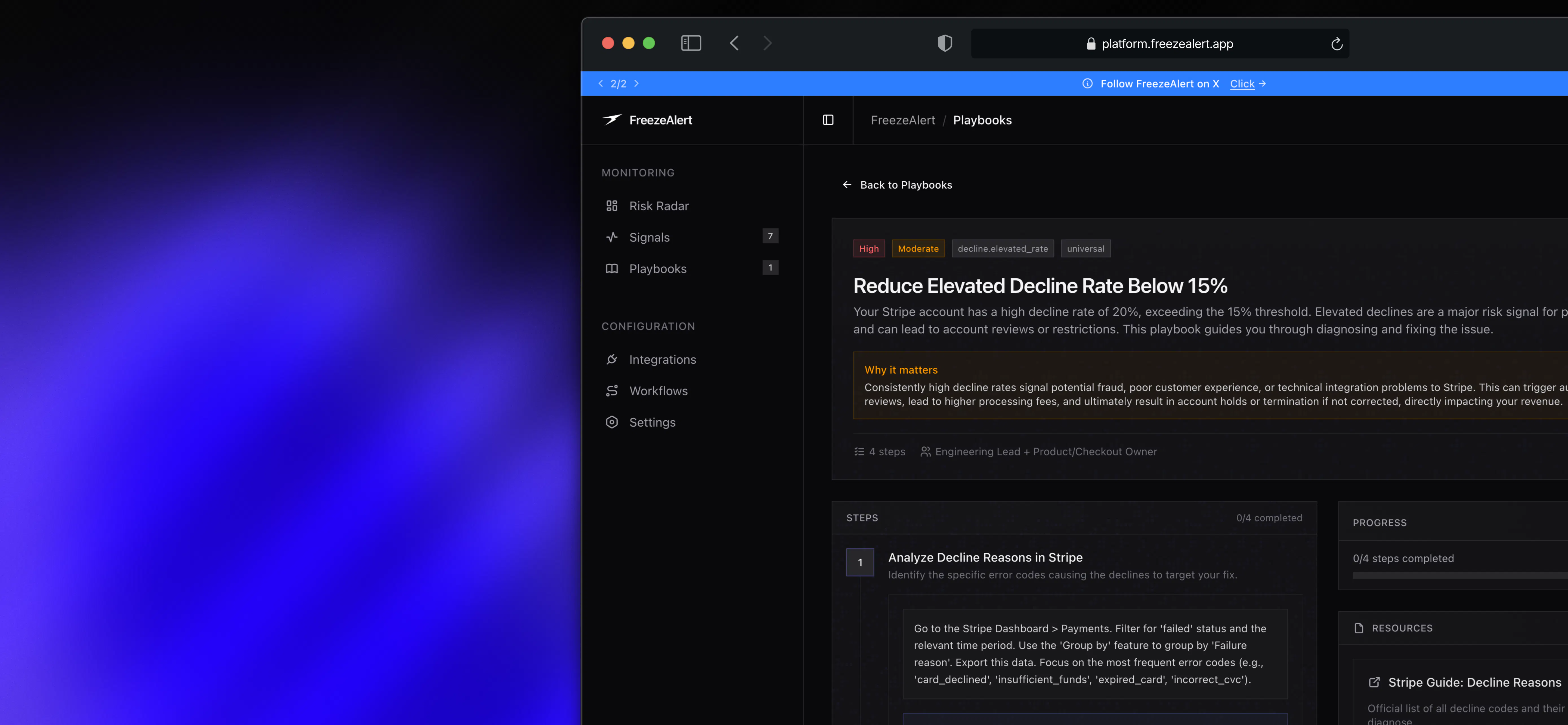Screen dimensions: 1568x725
Task: Return via Back to Playbooks
Action: pyautogui.click(x=897, y=185)
